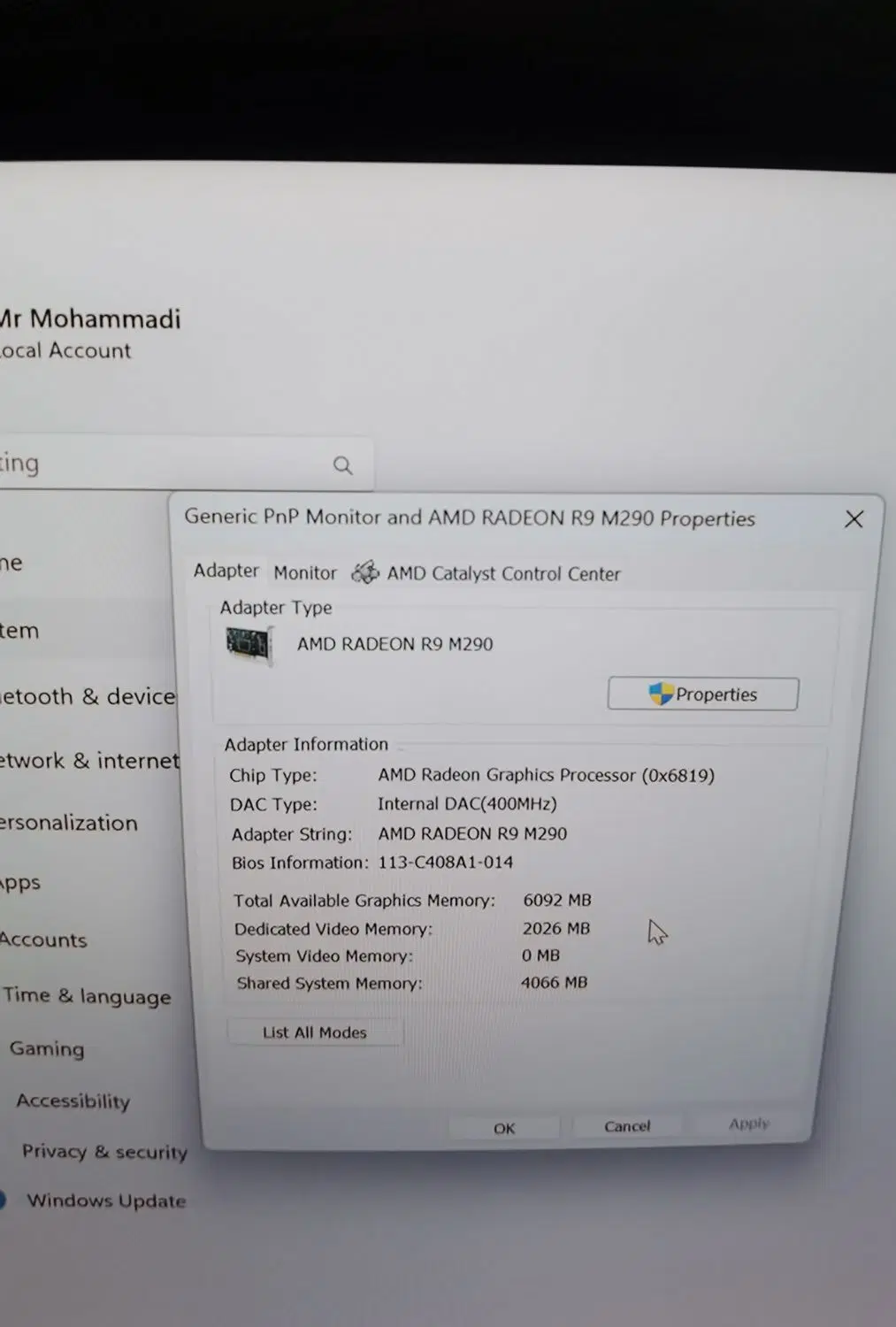Viewport: 896px width, 1327px height.
Task: Click Bios Information value 113-C408A1-014
Action: click(446, 862)
